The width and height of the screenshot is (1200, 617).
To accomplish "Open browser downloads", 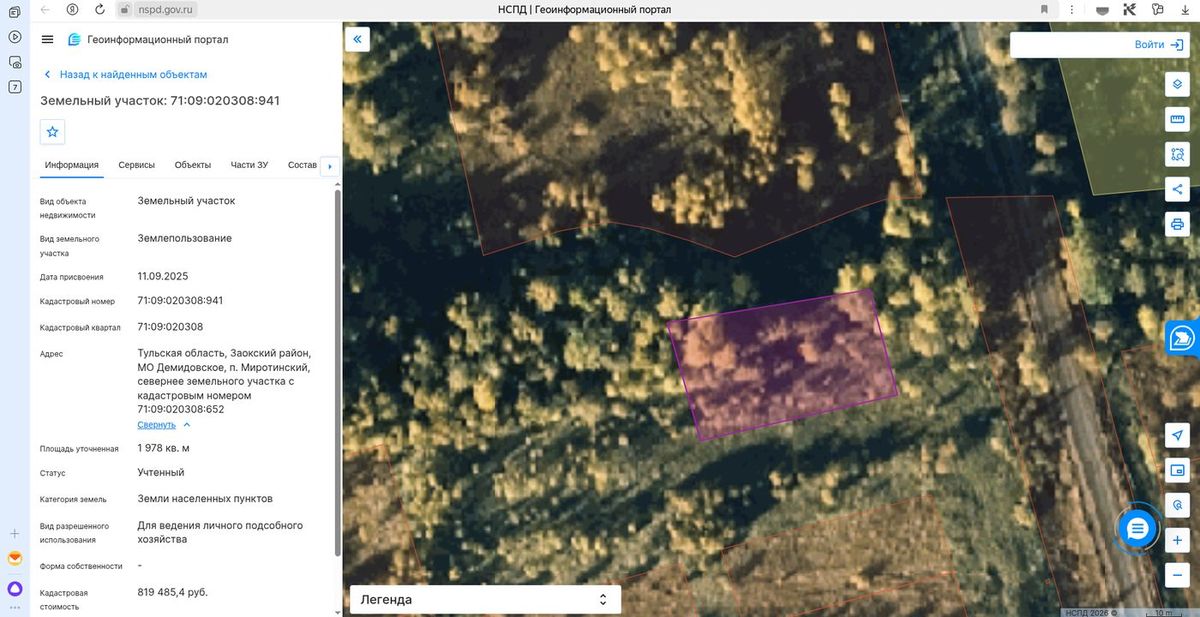I will pos(1185,9).
